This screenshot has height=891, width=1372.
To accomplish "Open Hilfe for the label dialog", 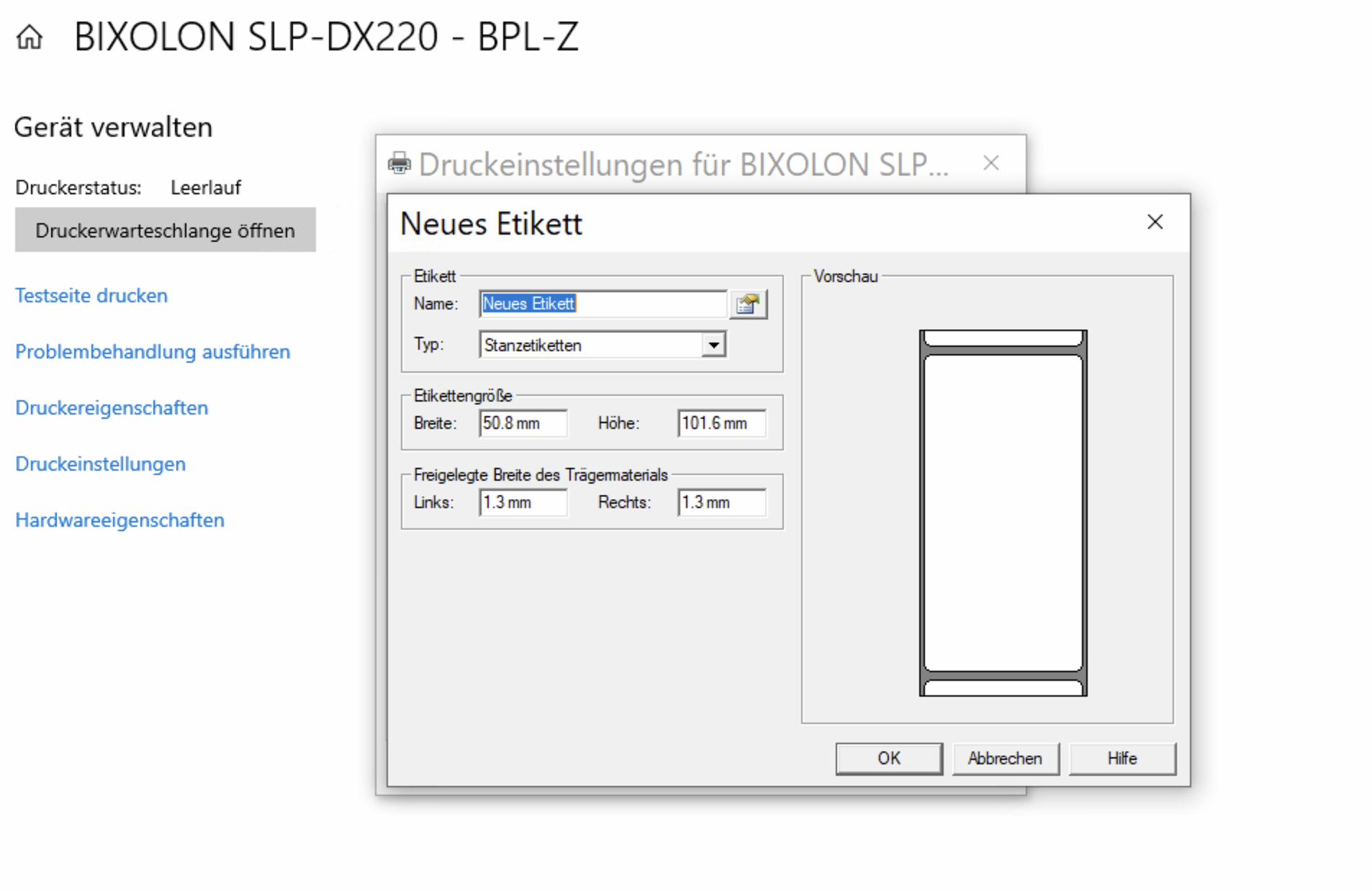I will pos(1121,758).
